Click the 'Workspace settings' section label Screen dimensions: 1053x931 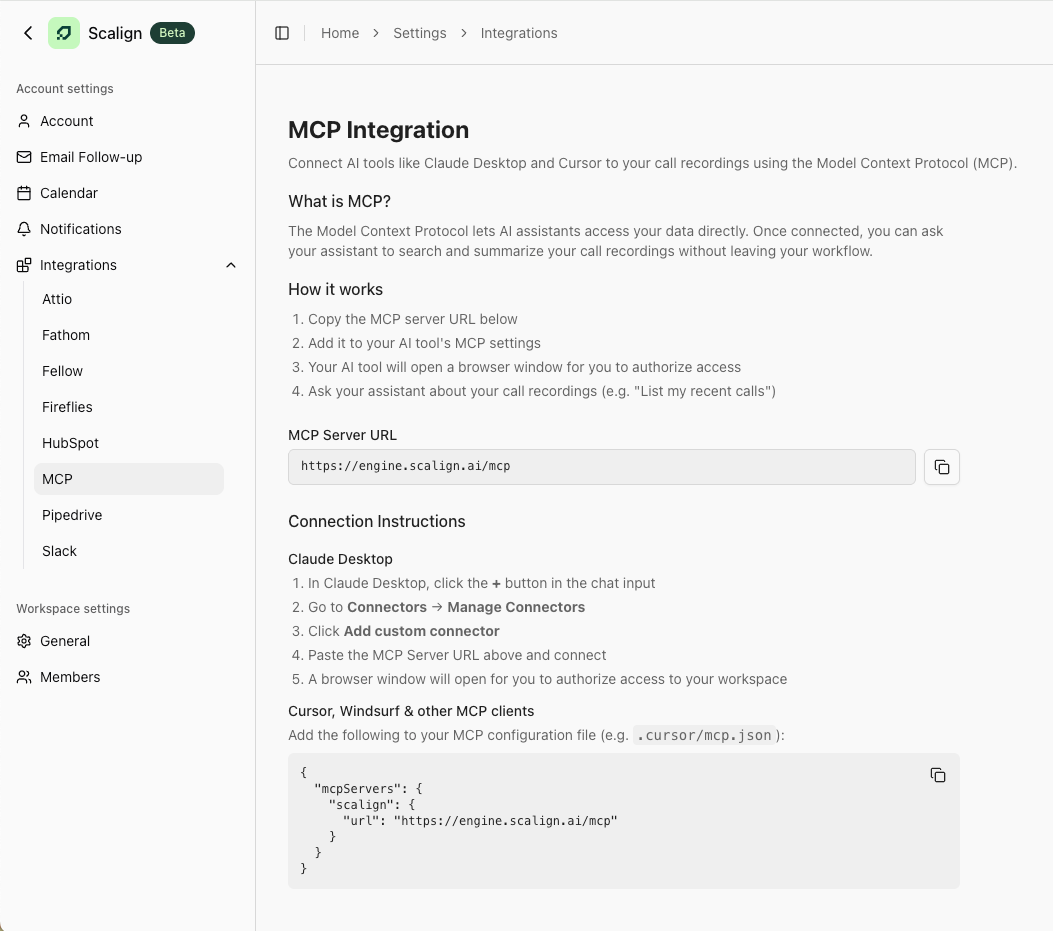[x=73, y=609]
